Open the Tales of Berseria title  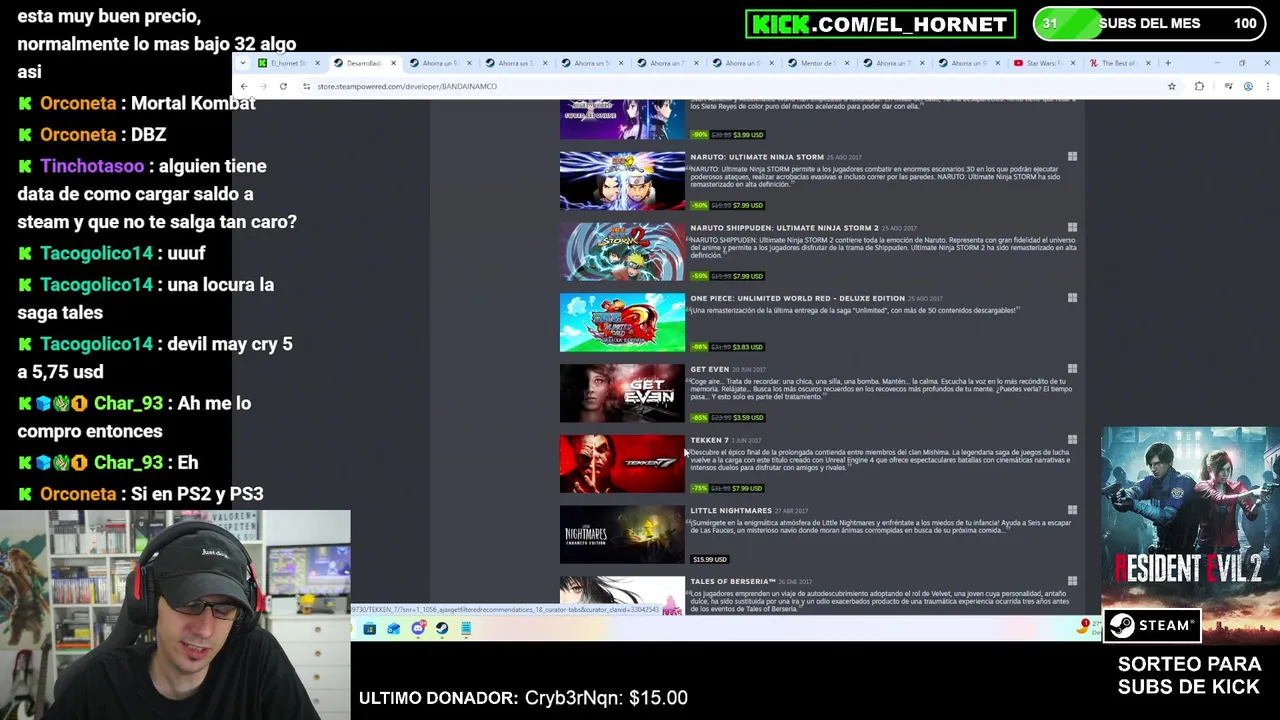pos(733,581)
